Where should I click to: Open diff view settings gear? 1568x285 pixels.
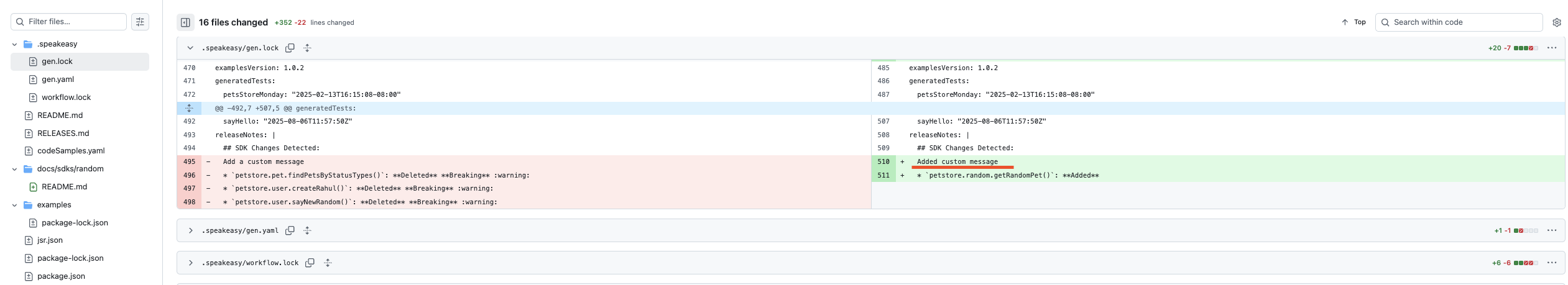[1556, 22]
